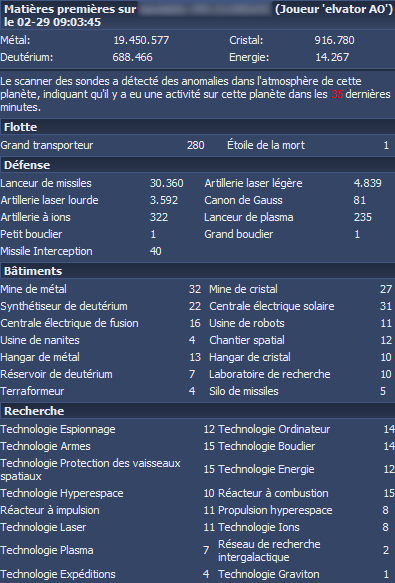Viewport: 395px width, 583px height.
Task: Click the Lanceur de plasma label
Action: 248,217
